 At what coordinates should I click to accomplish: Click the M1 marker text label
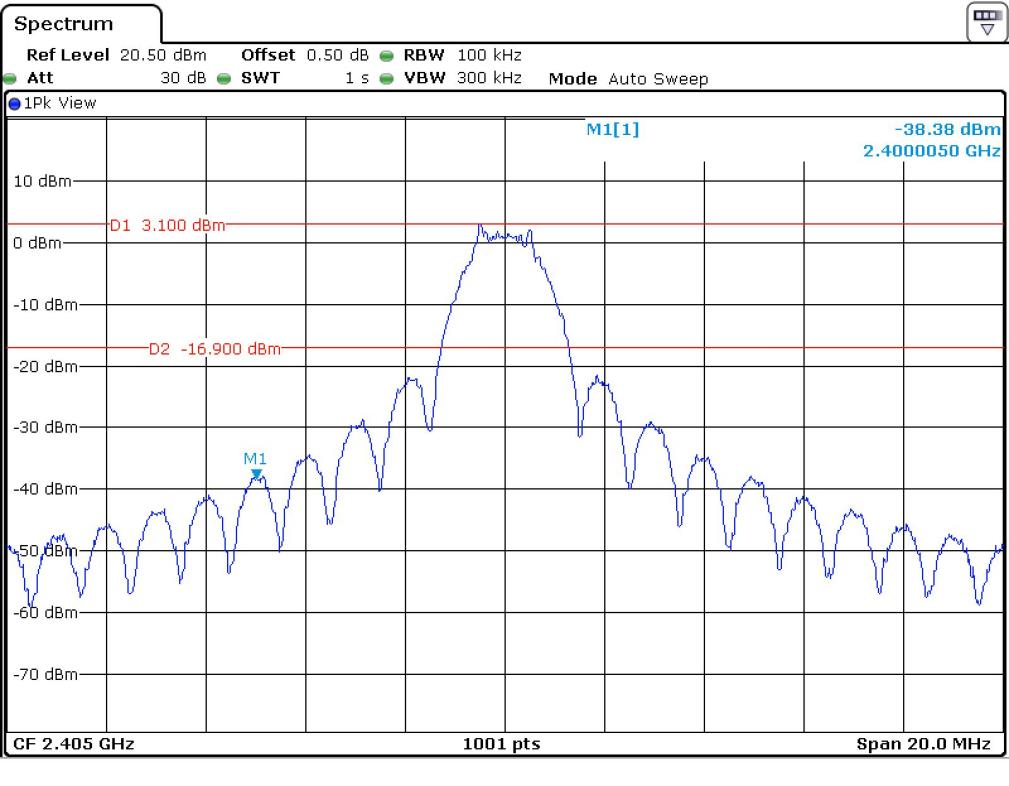click(255, 458)
